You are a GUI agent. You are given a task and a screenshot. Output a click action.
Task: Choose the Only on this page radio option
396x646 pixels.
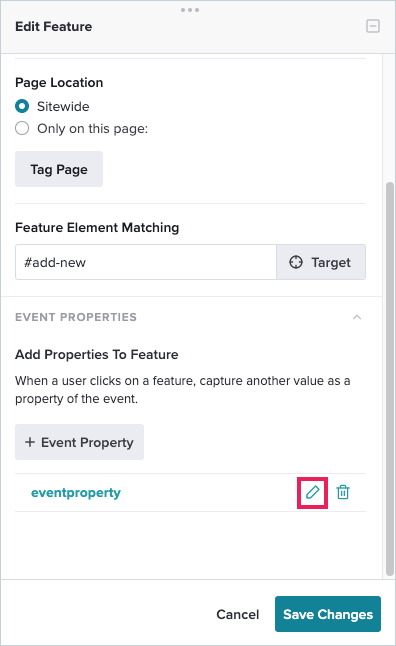click(22, 128)
